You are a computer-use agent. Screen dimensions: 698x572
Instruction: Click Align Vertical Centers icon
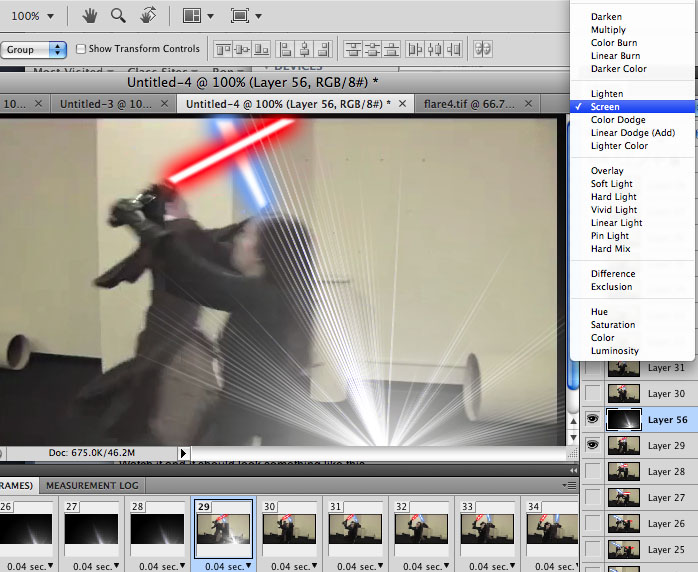[x=242, y=49]
